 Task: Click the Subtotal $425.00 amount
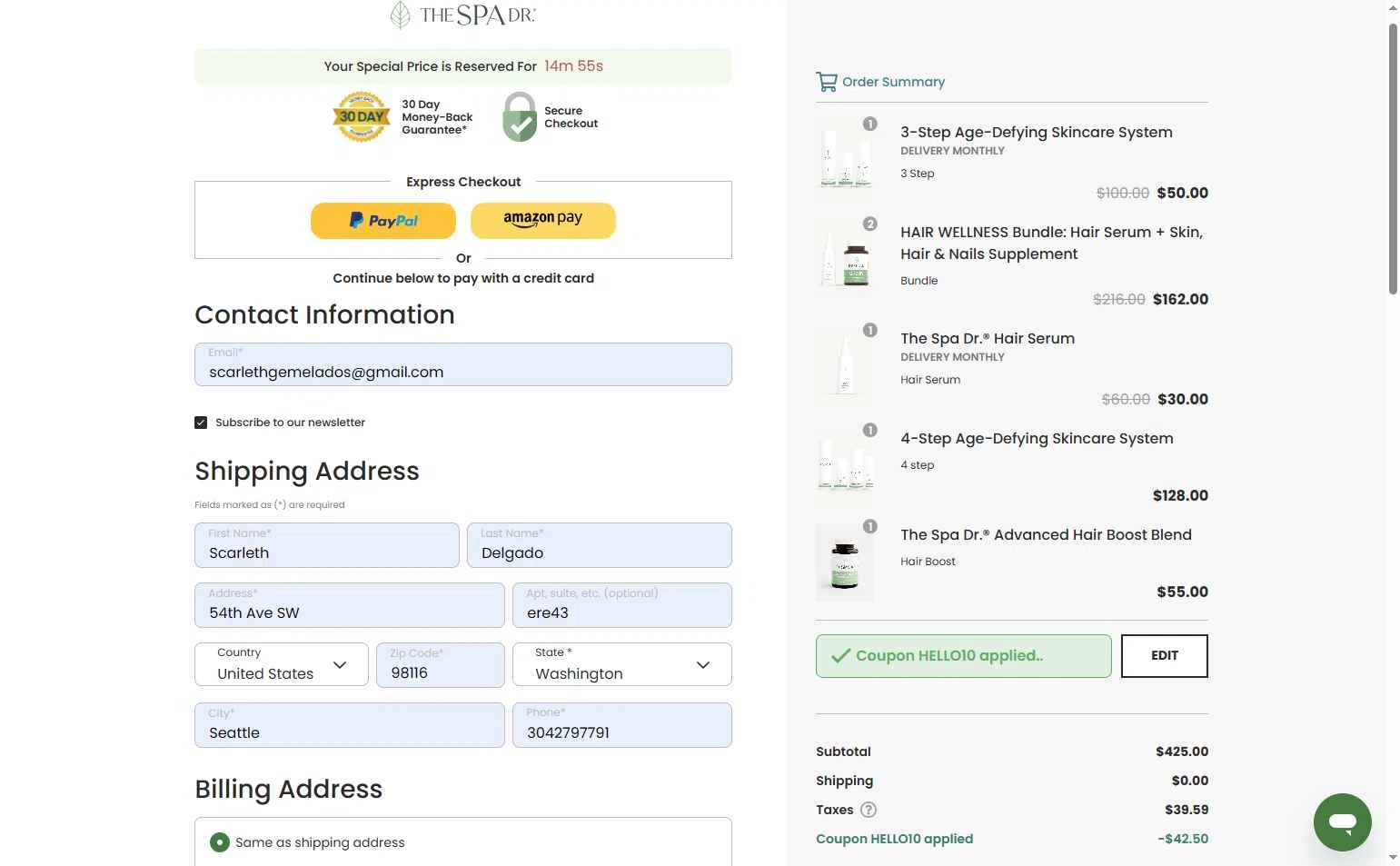[x=1182, y=752]
